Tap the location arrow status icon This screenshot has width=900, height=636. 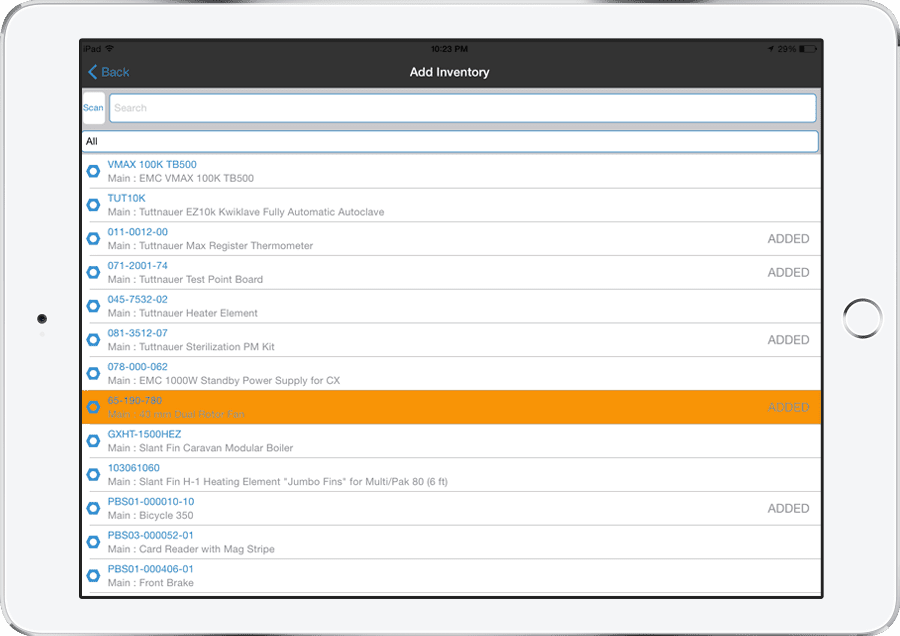(771, 49)
